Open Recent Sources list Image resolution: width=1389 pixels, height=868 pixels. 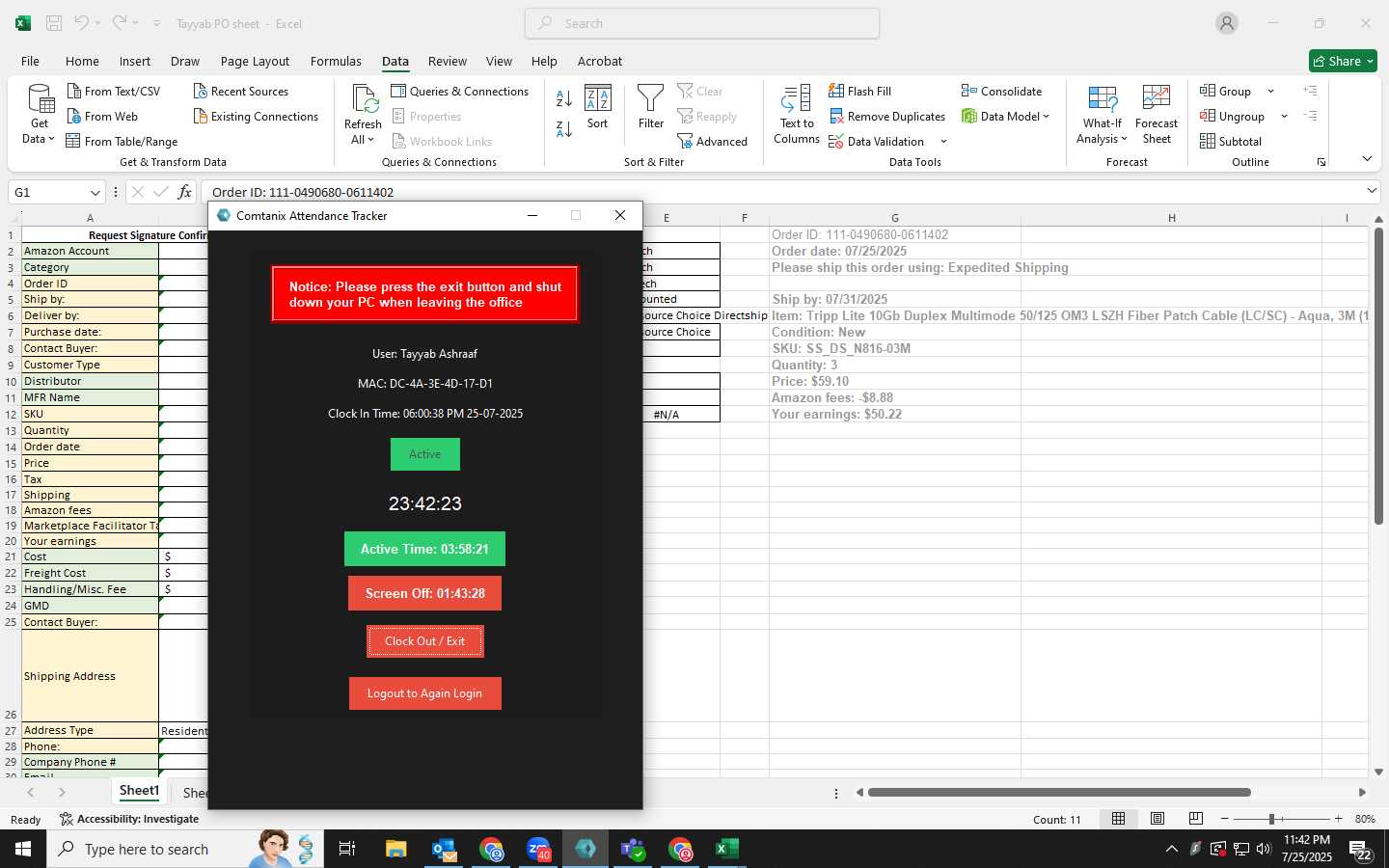[x=241, y=92]
